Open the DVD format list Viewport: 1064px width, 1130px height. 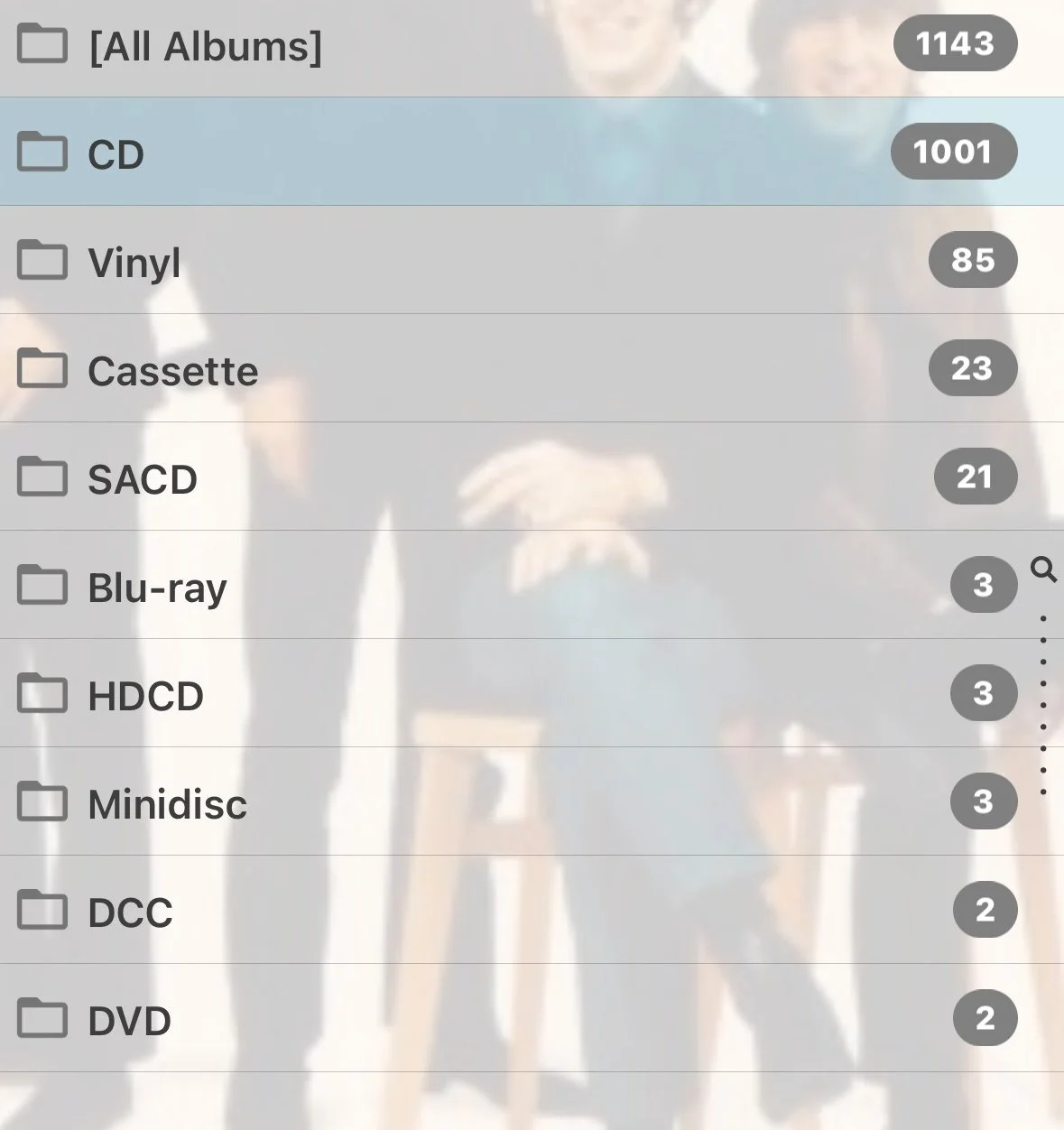coord(532,1018)
